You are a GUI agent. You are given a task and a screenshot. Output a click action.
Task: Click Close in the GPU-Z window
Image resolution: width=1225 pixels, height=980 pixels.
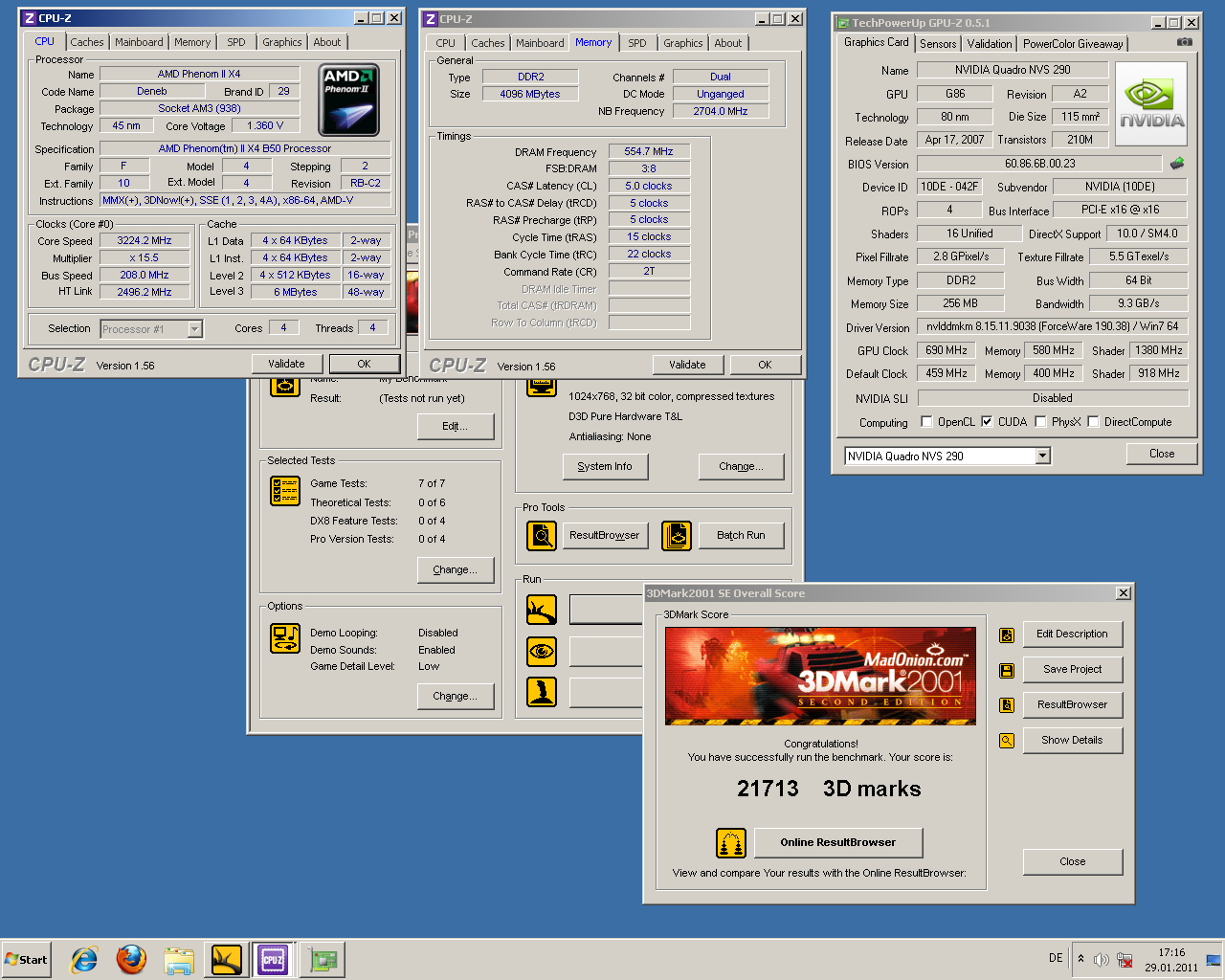1162,454
